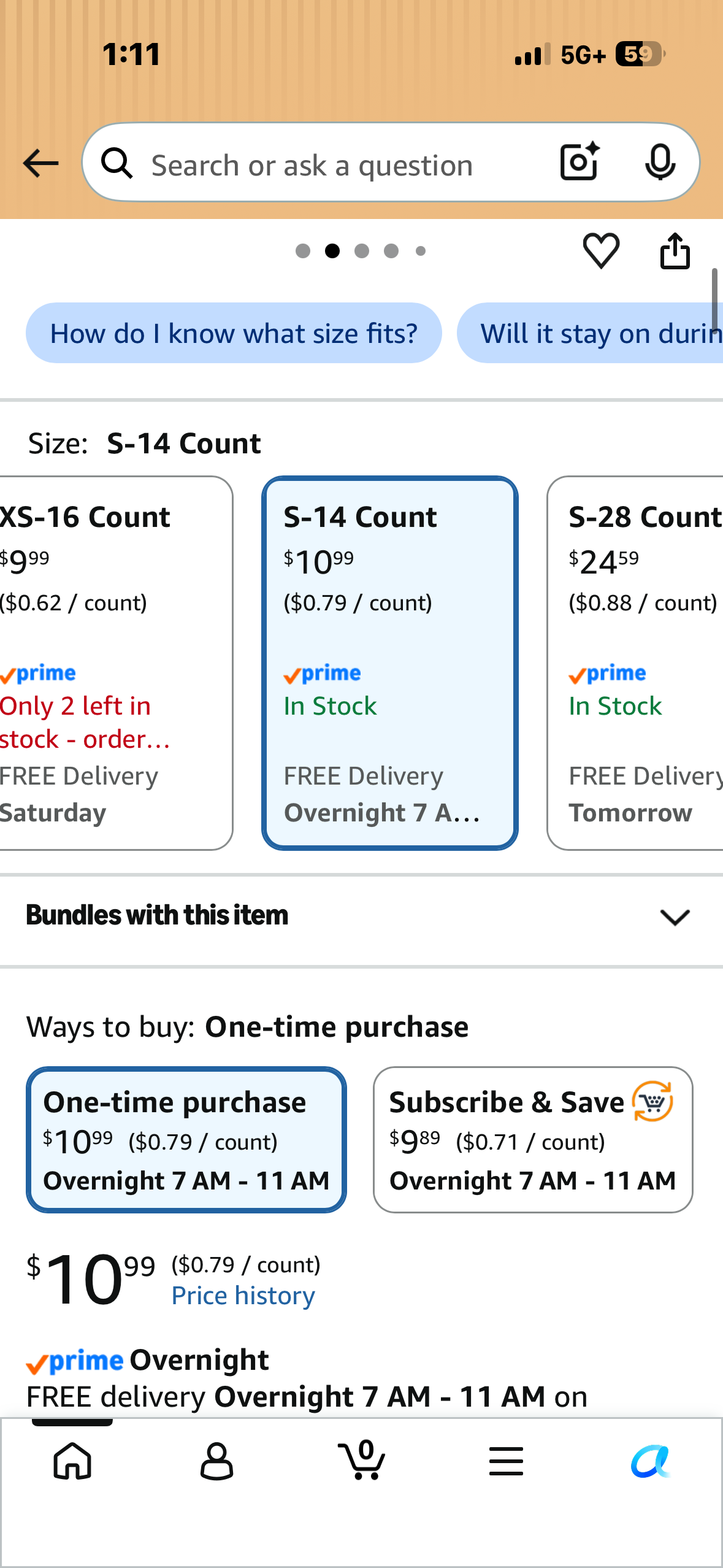The height and width of the screenshot is (1568, 723).
Task: Select the S-28 Count size option
Action: tap(636, 663)
